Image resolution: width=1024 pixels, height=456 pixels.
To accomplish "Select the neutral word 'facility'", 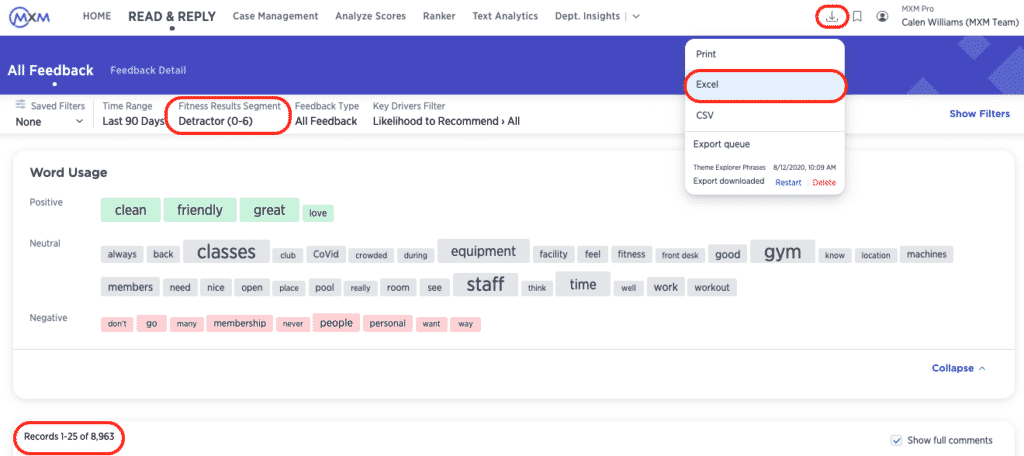I will point(553,255).
